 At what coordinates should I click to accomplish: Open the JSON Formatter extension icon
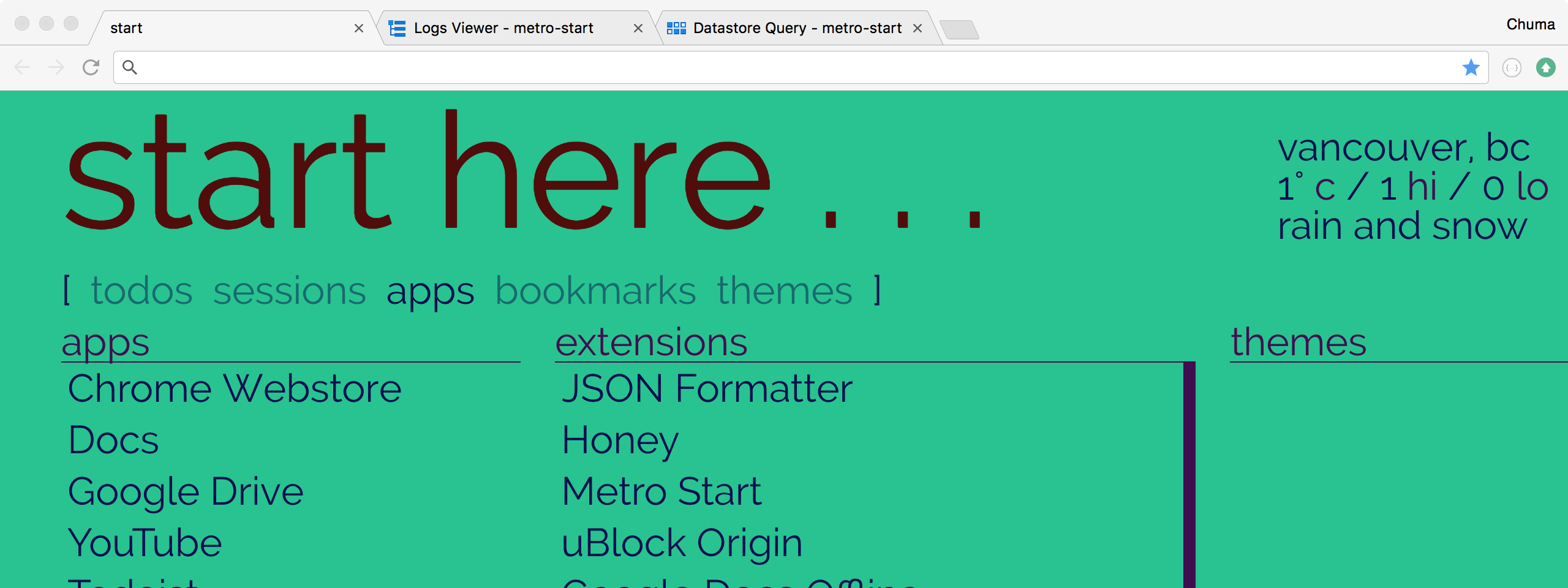click(x=1512, y=67)
